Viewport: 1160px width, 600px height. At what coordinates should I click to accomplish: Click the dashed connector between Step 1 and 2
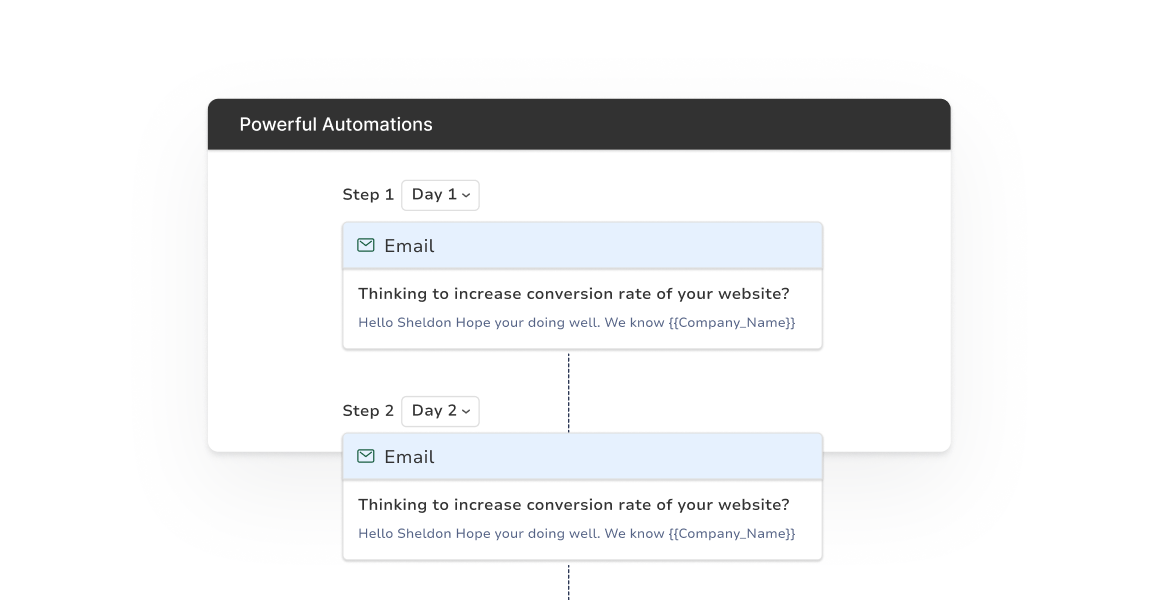[568, 393]
